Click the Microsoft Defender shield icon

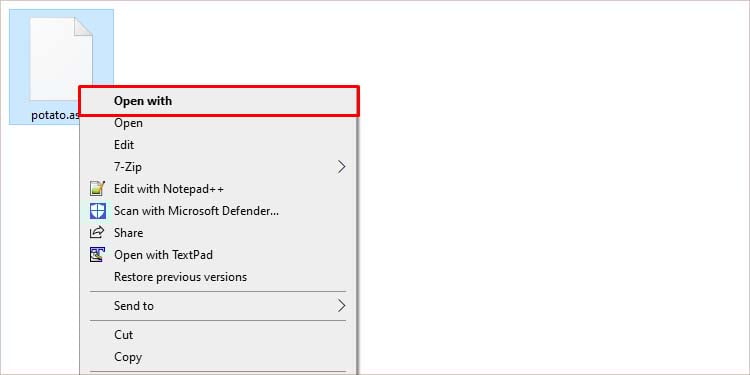coord(98,211)
